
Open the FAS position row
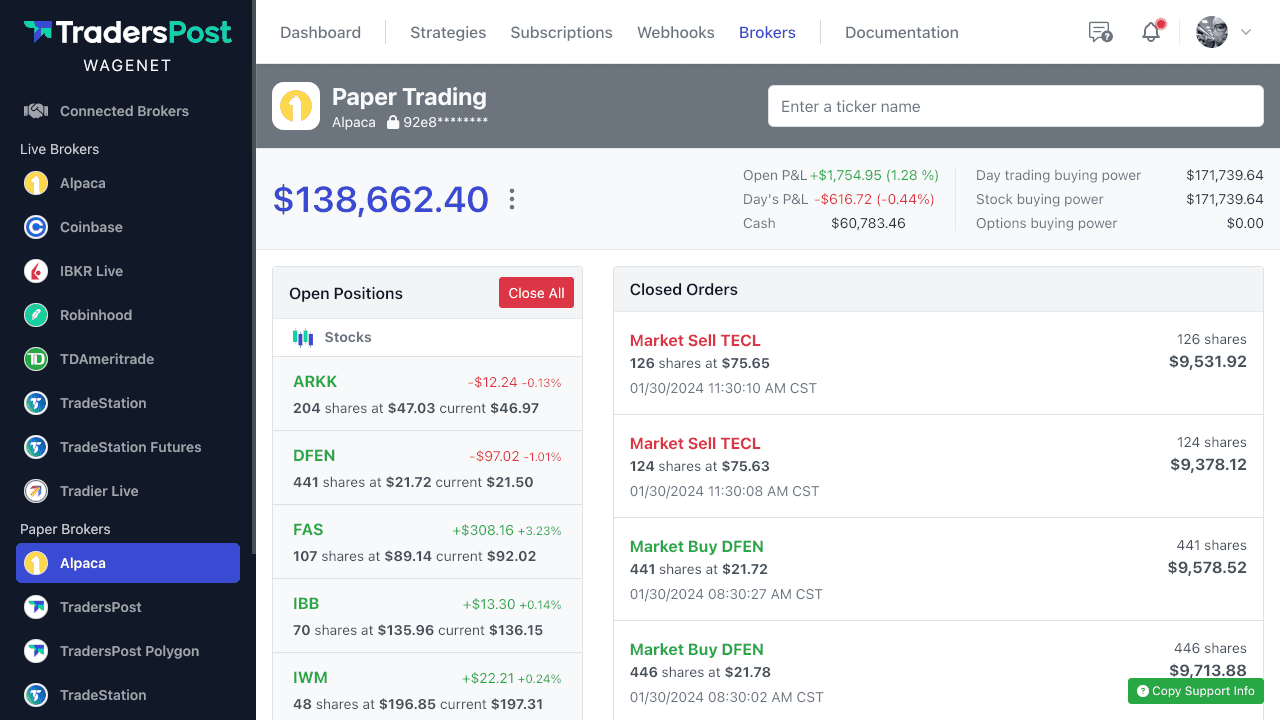coord(427,542)
